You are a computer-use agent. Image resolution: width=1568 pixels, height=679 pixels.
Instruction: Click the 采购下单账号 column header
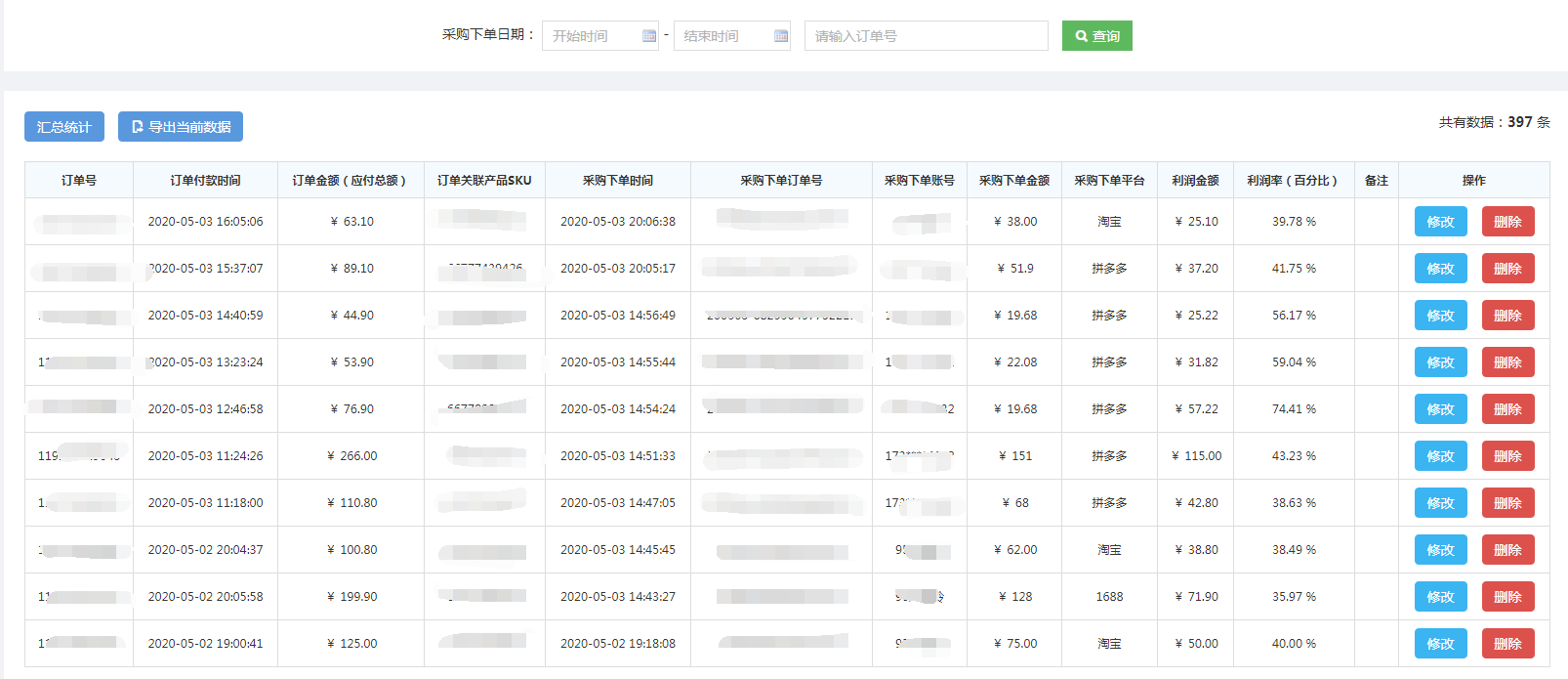[920, 181]
